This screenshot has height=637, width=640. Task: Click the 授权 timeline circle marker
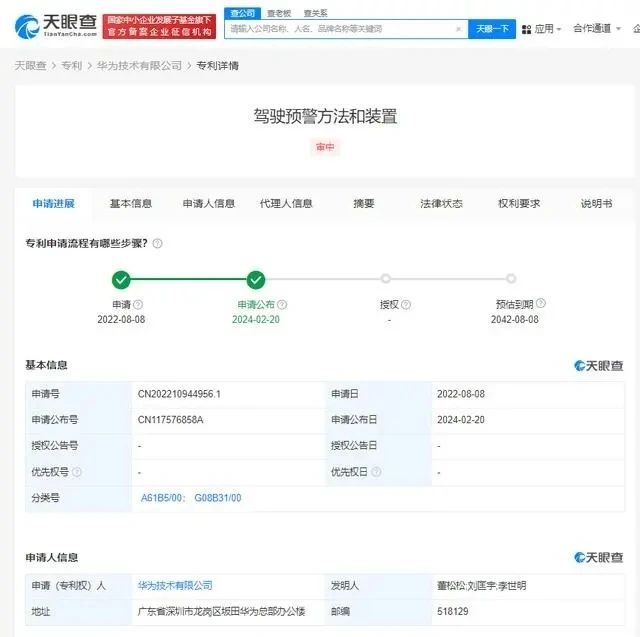pyautogui.click(x=386, y=279)
